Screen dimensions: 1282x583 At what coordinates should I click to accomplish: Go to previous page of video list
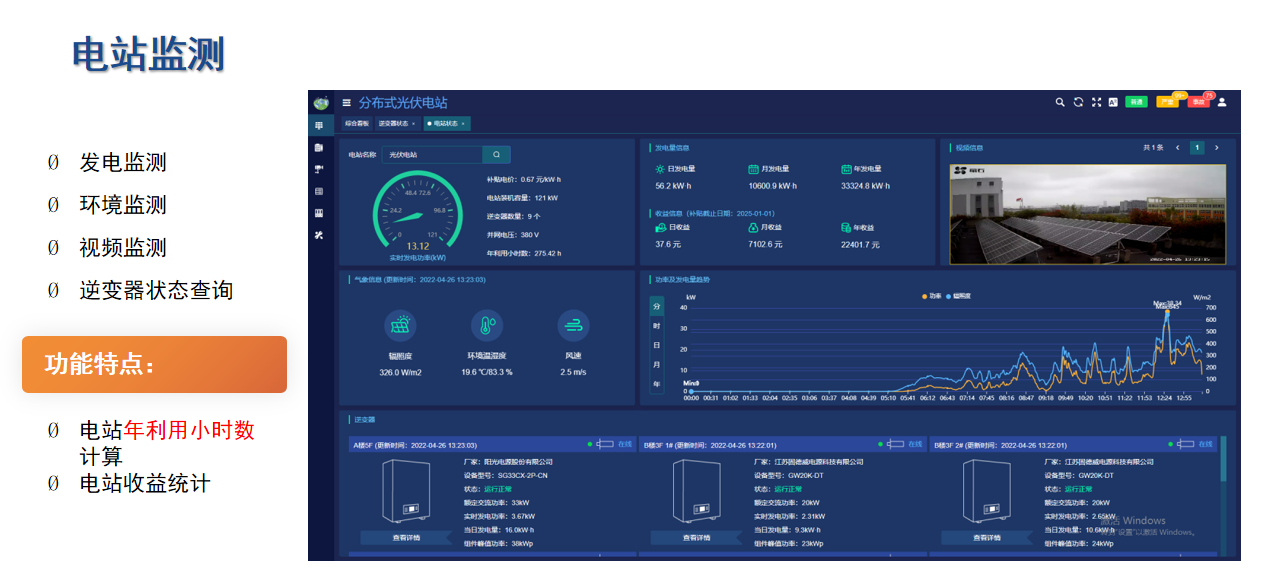tap(1178, 148)
